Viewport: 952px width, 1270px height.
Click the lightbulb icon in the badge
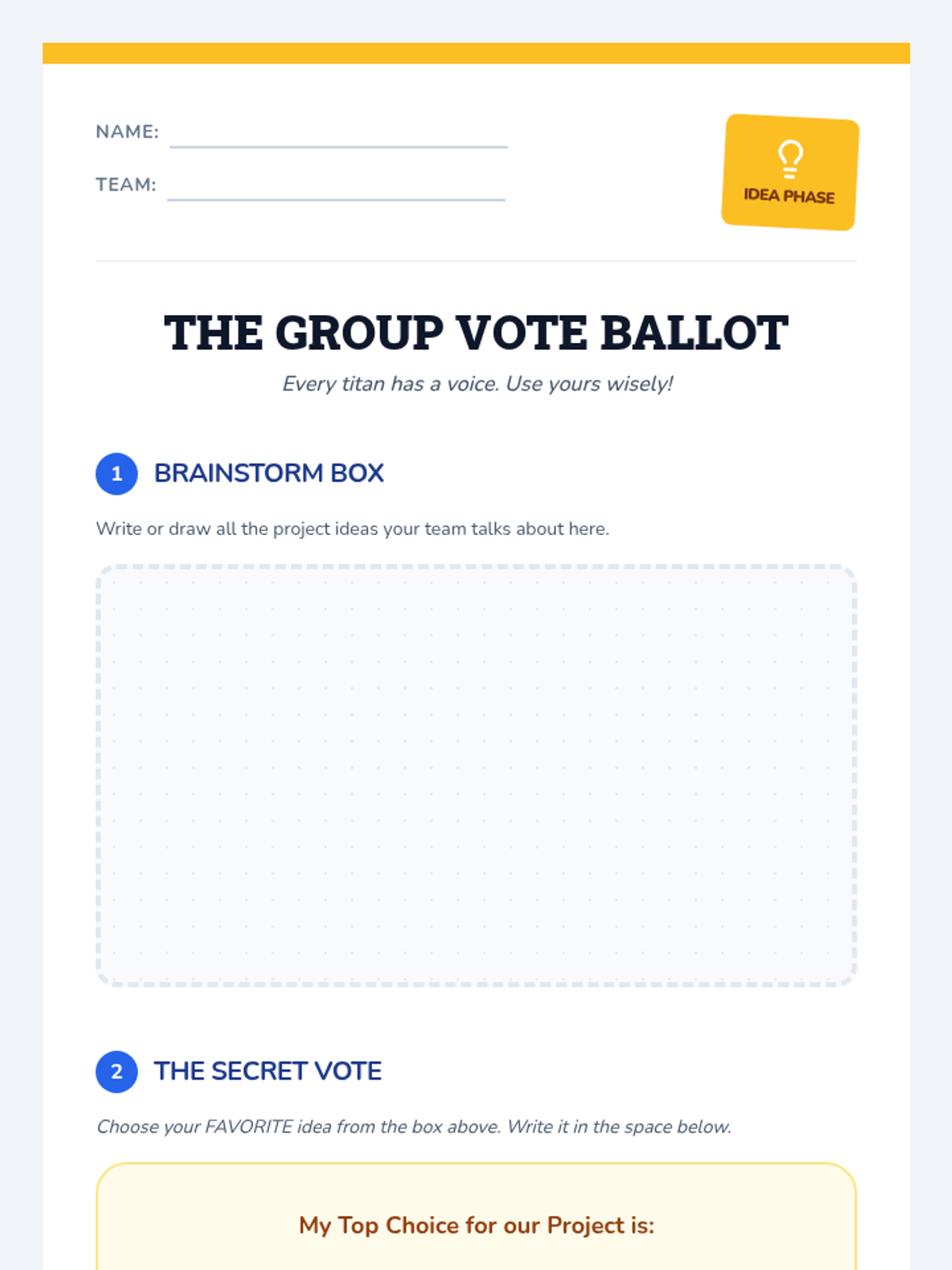[x=790, y=159]
